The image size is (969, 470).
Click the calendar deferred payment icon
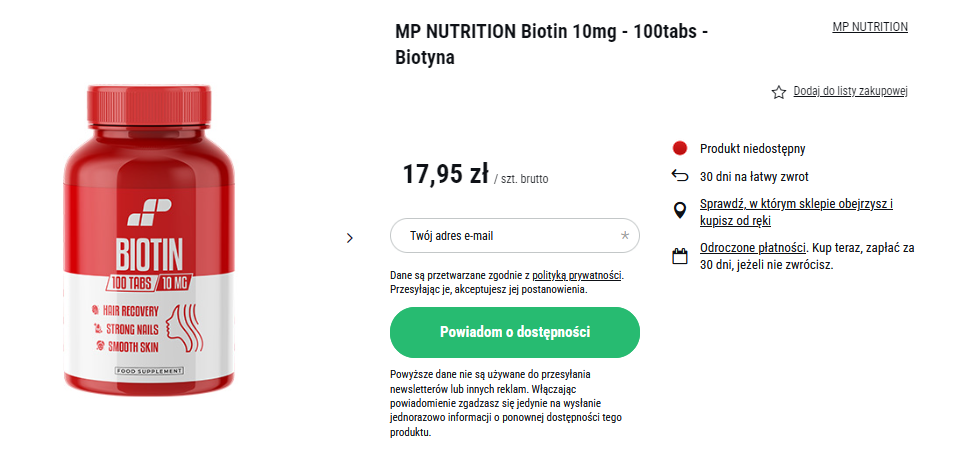(x=680, y=256)
